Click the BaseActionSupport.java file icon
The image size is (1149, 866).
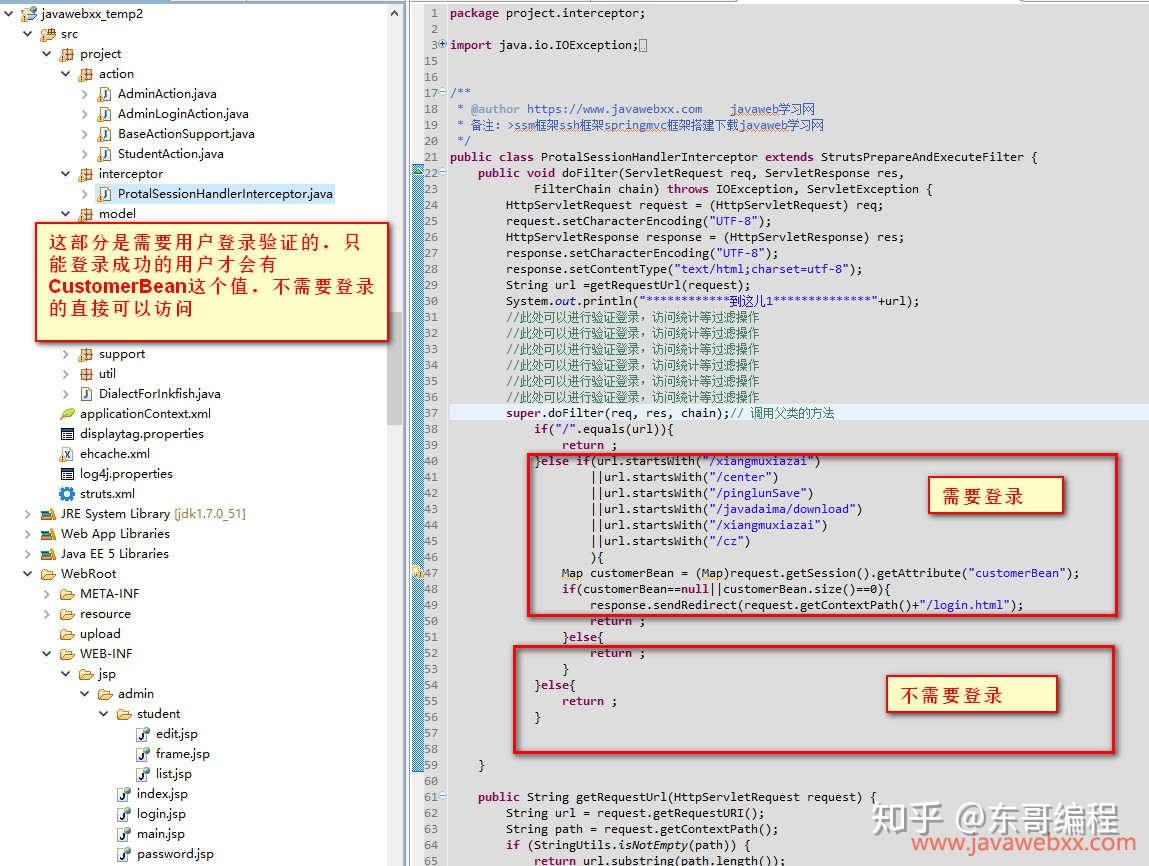point(105,133)
